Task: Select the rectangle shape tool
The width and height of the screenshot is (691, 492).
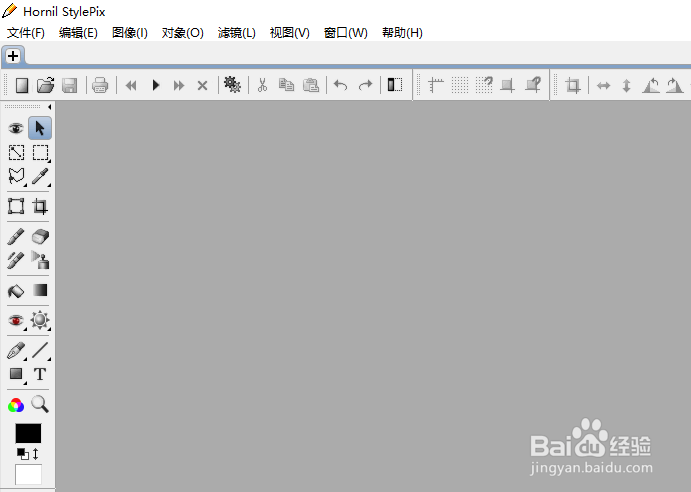Action: [x=17, y=375]
